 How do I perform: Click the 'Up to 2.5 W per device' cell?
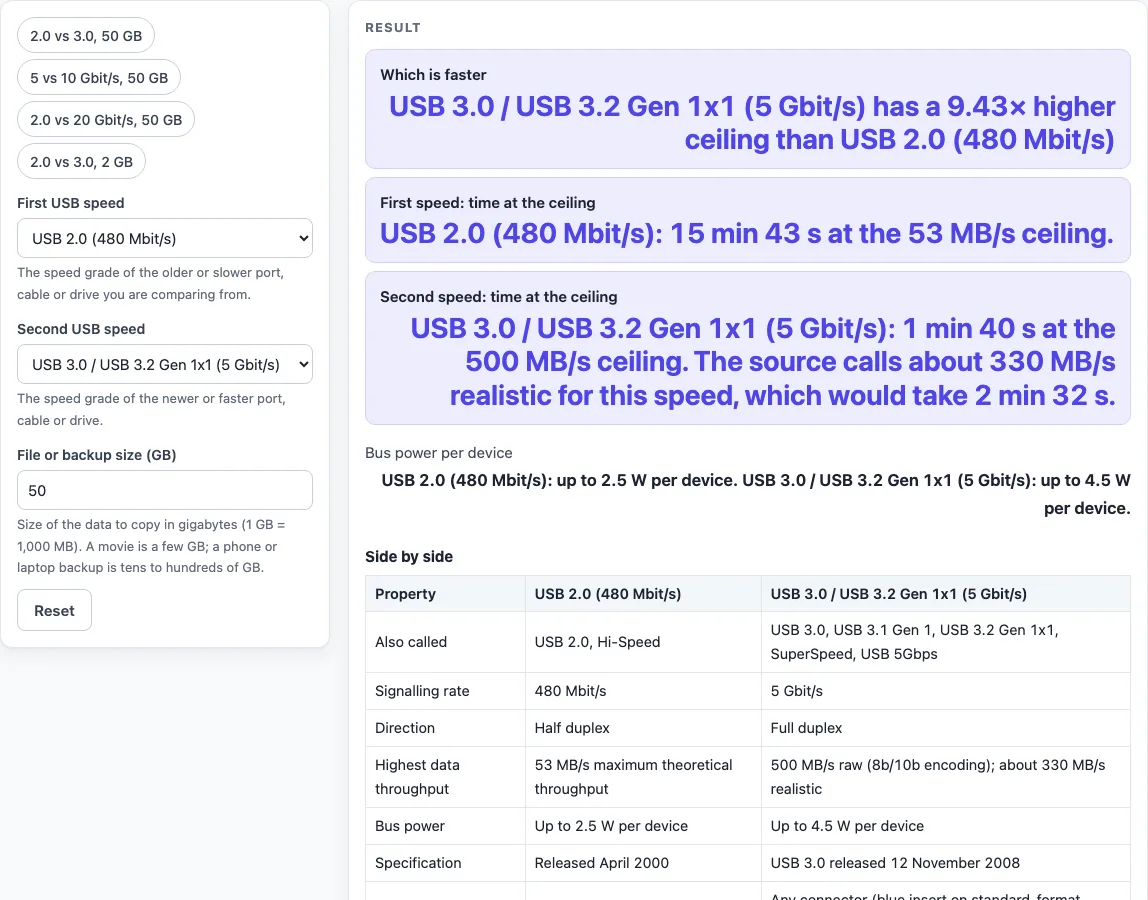[x=643, y=826]
